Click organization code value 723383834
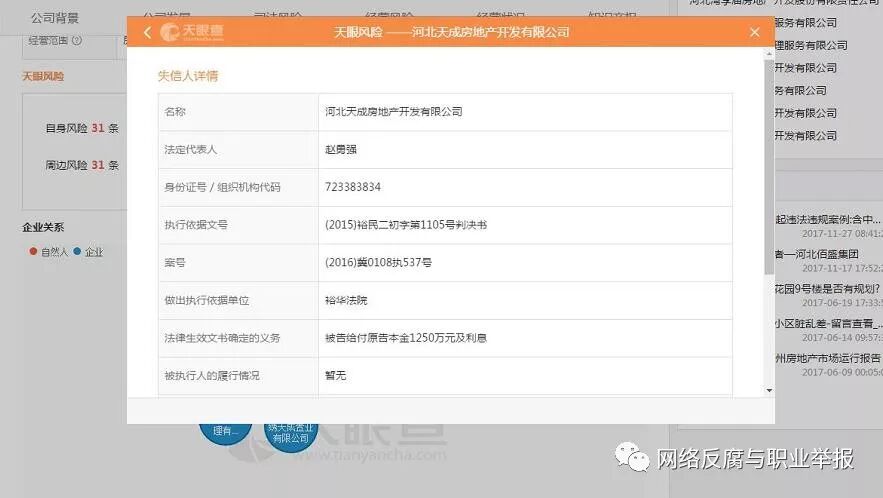This screenshot has width=883, height=498. (353, 187)
